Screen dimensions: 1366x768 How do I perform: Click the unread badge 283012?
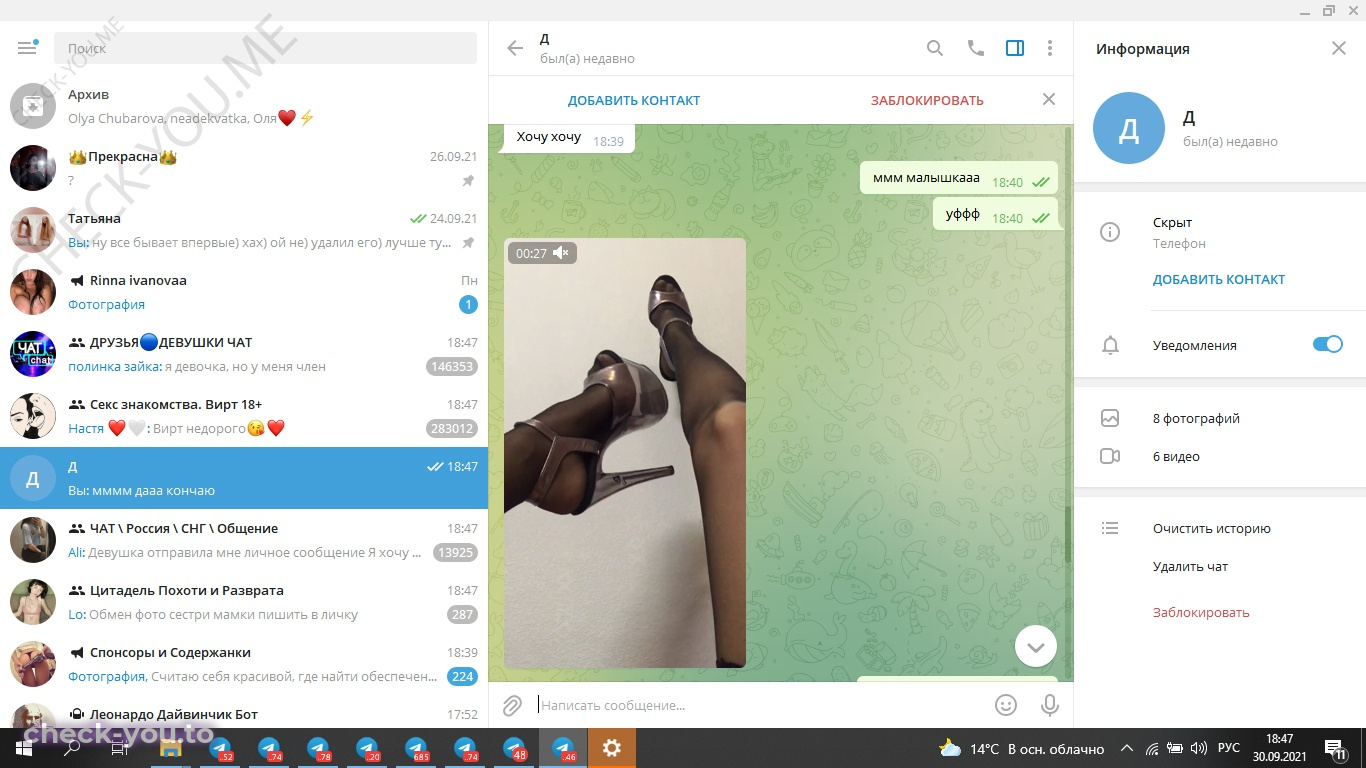pos(451,428)
